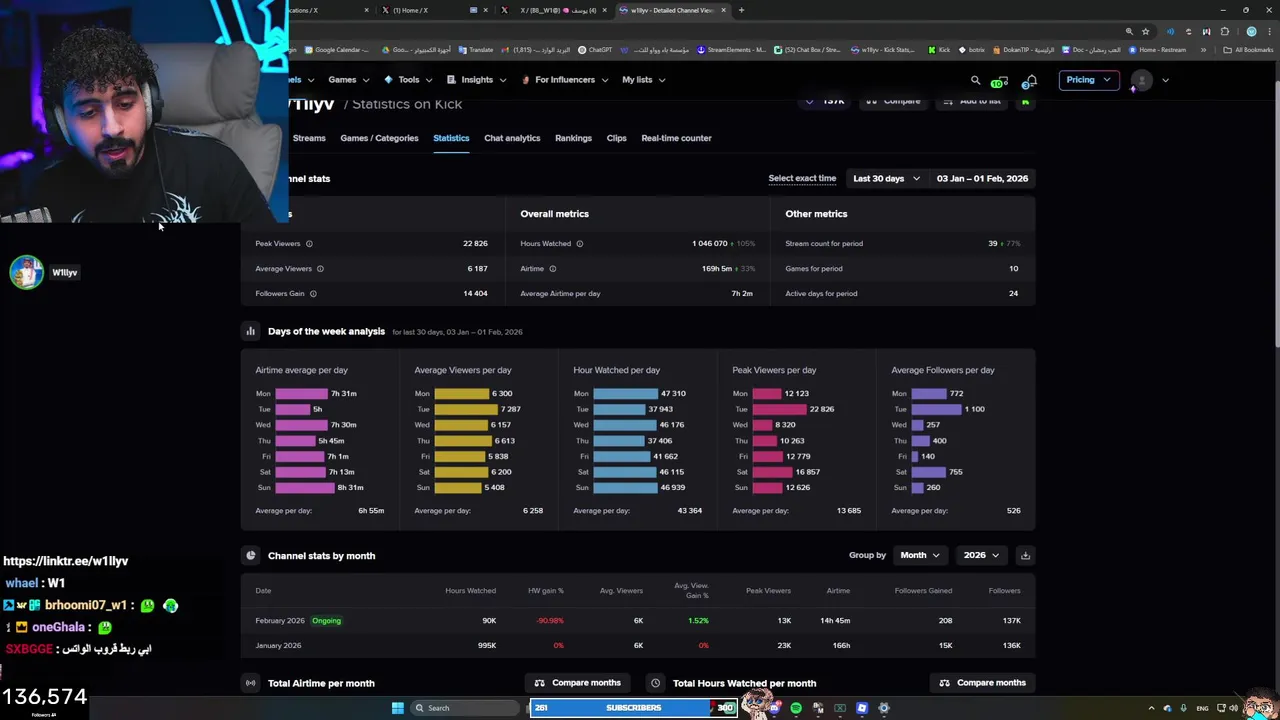Click the W1llyv channel avatar on overlay
The image size is (1280, 720).
click(x=27, y=272)
